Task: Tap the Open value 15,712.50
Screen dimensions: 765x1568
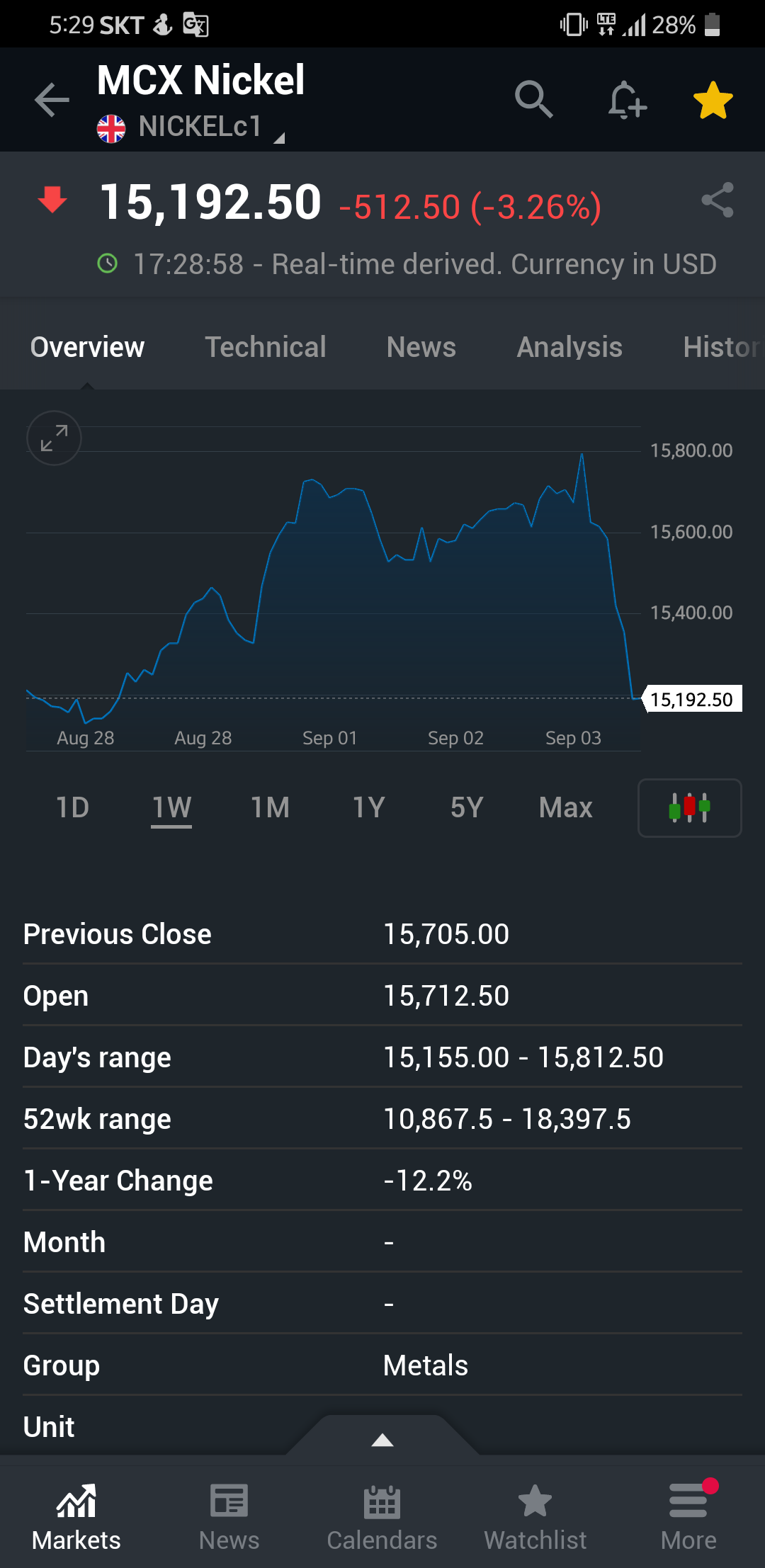Action: tap(446, 996)
